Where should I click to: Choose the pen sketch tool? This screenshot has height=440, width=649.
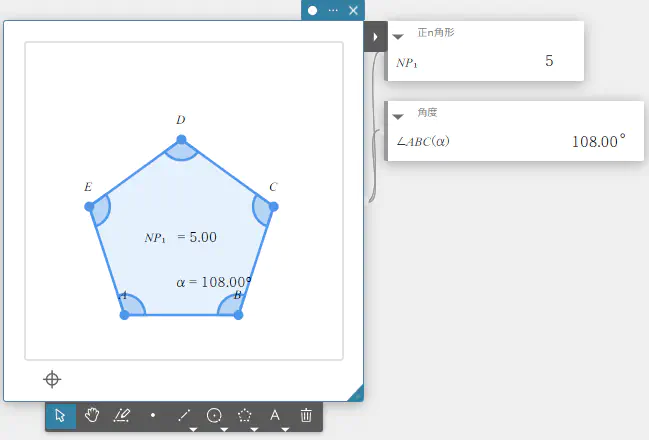(x=122, y=416)
